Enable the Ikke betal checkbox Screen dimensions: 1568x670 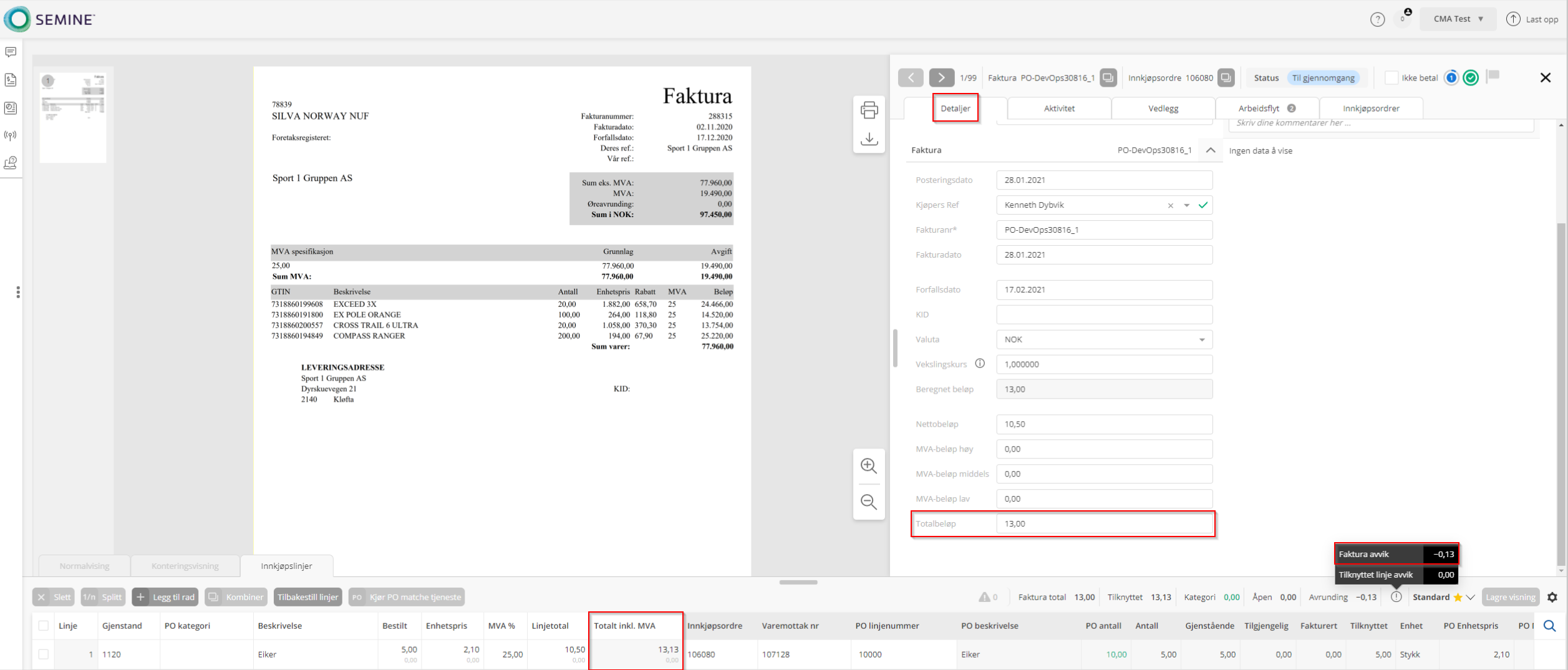coord(1391,78)
